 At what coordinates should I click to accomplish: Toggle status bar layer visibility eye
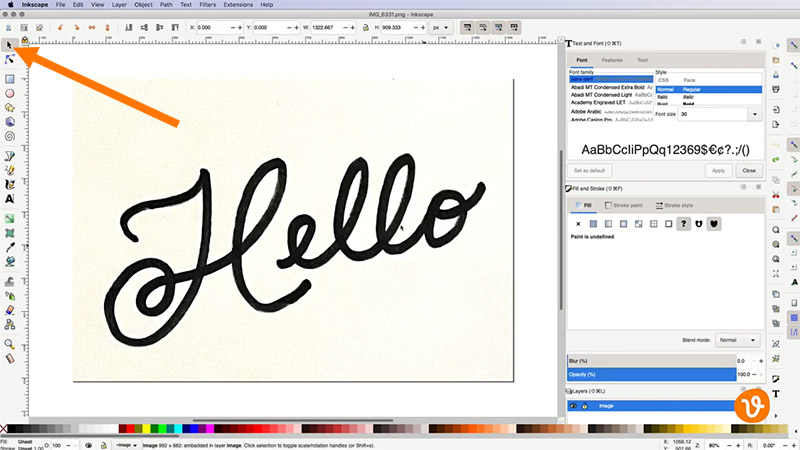pos(88,445)
